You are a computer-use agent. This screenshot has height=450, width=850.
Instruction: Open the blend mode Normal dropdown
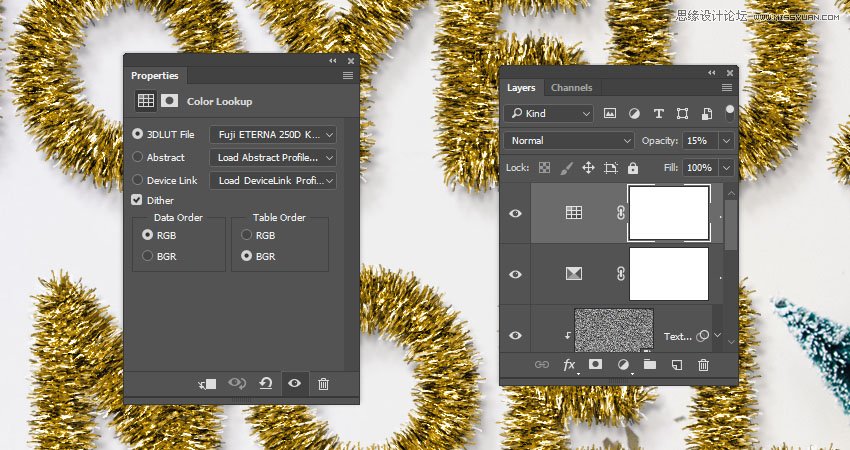[x=569, y=141]
